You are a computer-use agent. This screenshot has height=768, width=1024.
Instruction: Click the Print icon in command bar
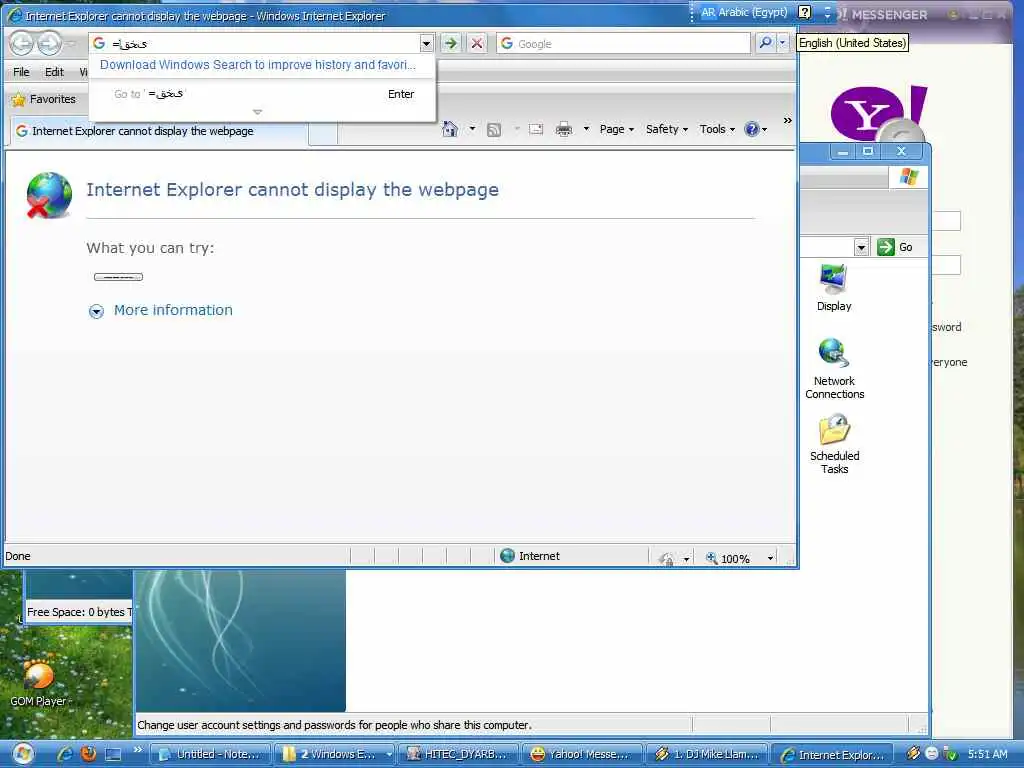(564, 129)
